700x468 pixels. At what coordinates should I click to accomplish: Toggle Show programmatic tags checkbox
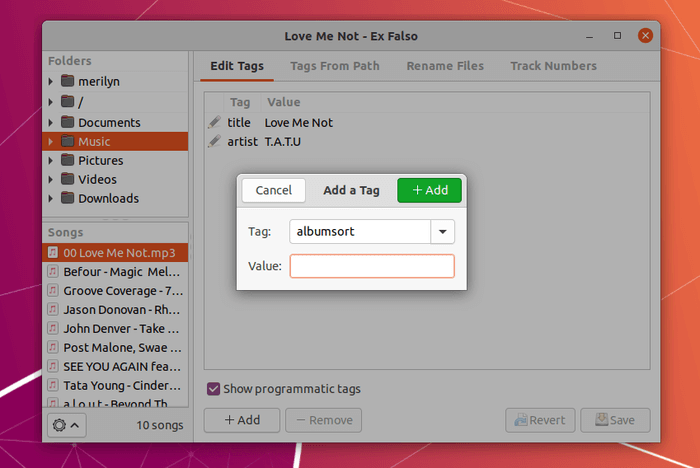pos(213,389)
